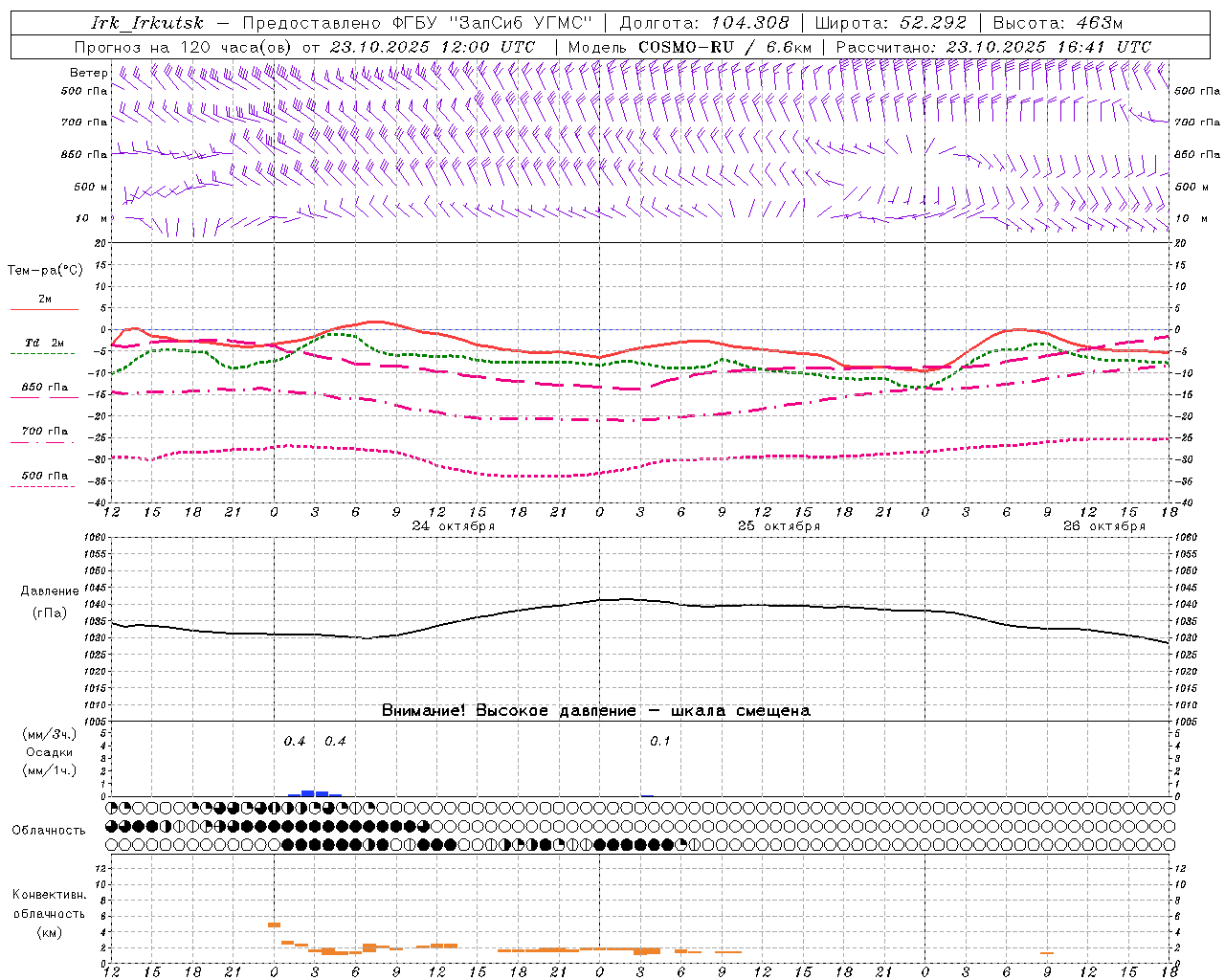Click the Тем-ра(°C) axis label
The height and width of the screenshot is (980, 1225).
pyautogui.click(x=45, y=271)
